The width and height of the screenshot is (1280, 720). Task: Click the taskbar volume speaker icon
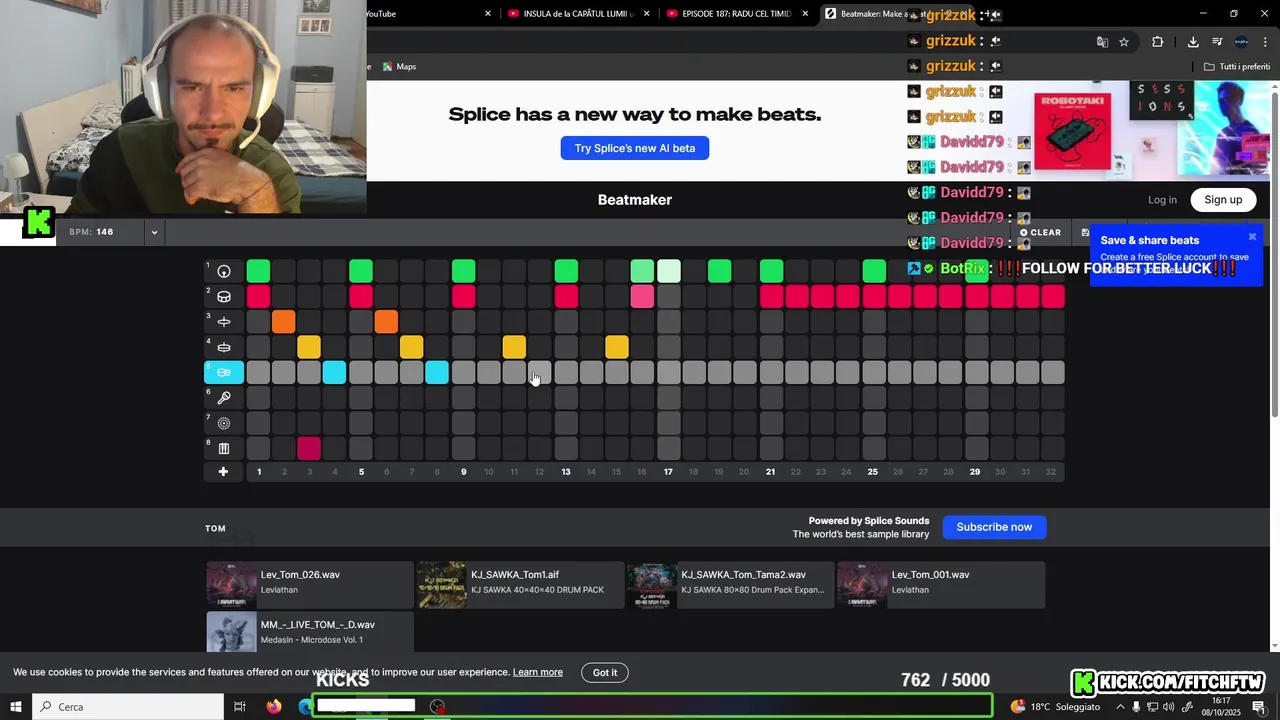pos(1170,707)
